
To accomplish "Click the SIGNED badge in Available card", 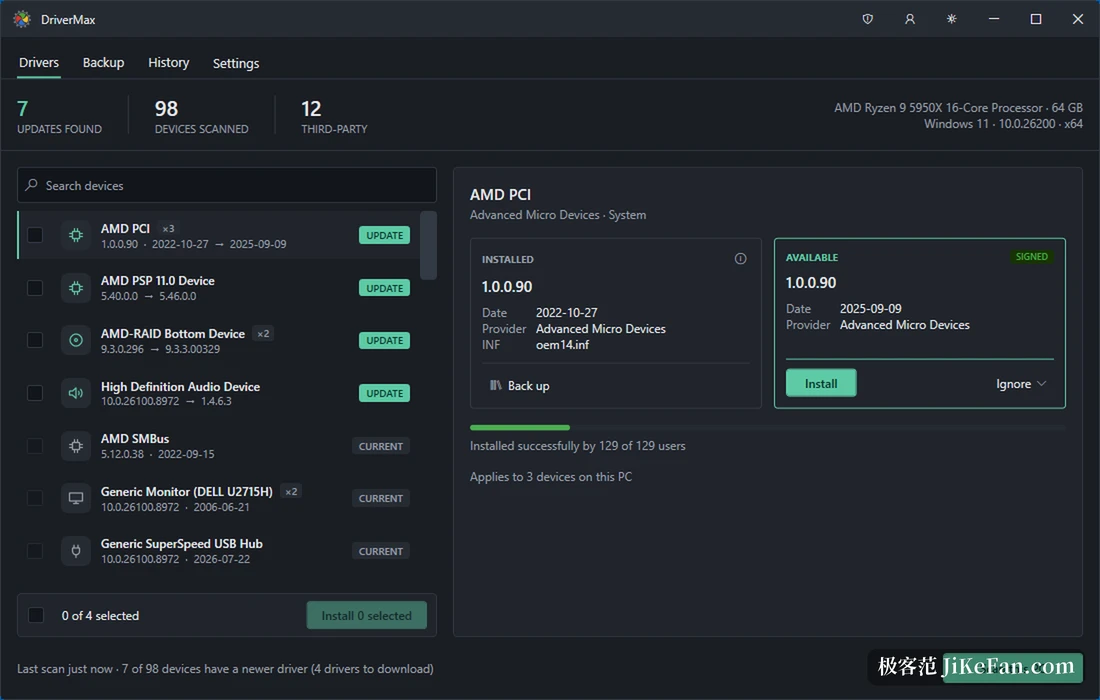I will click(x=1031, y=257).
